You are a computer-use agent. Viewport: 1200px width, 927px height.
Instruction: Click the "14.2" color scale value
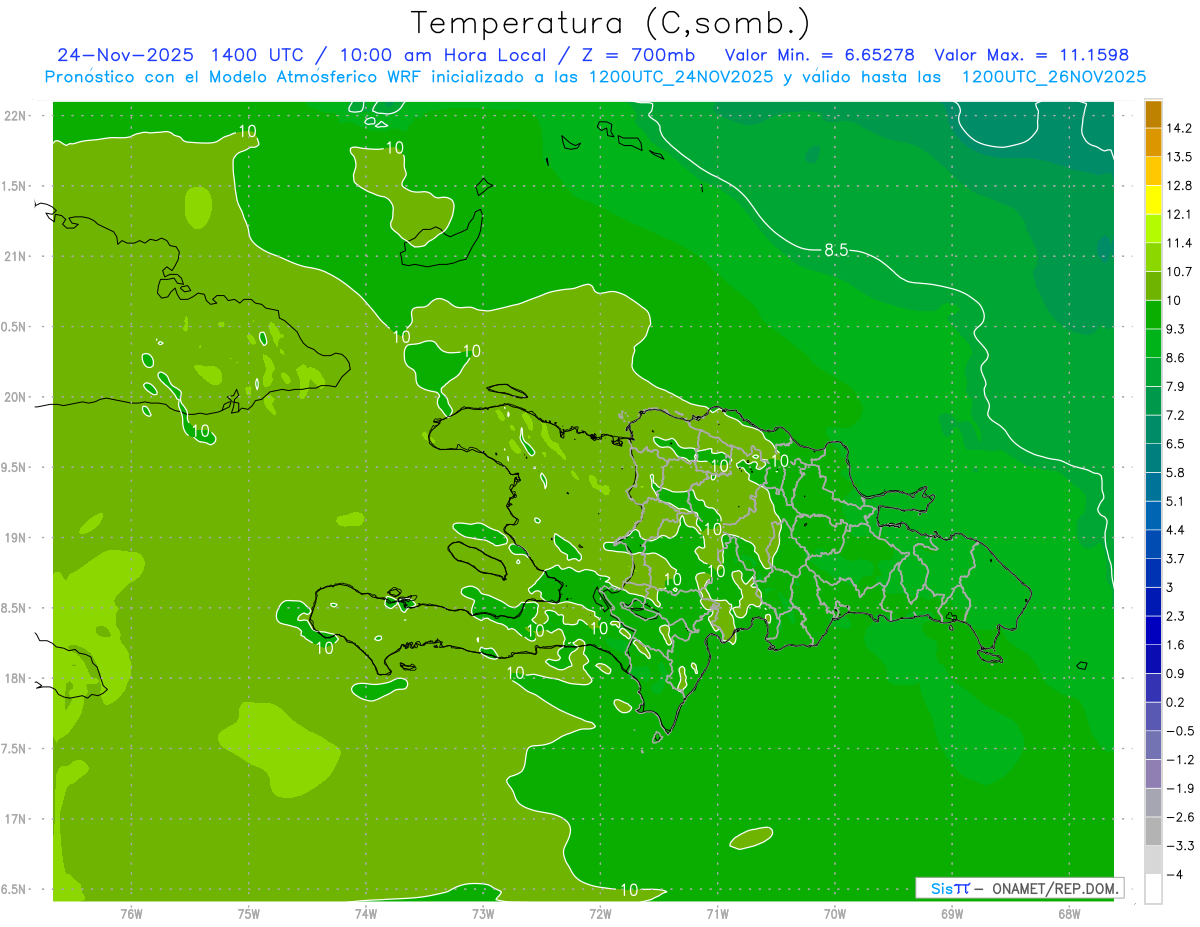coord(1179,128)
